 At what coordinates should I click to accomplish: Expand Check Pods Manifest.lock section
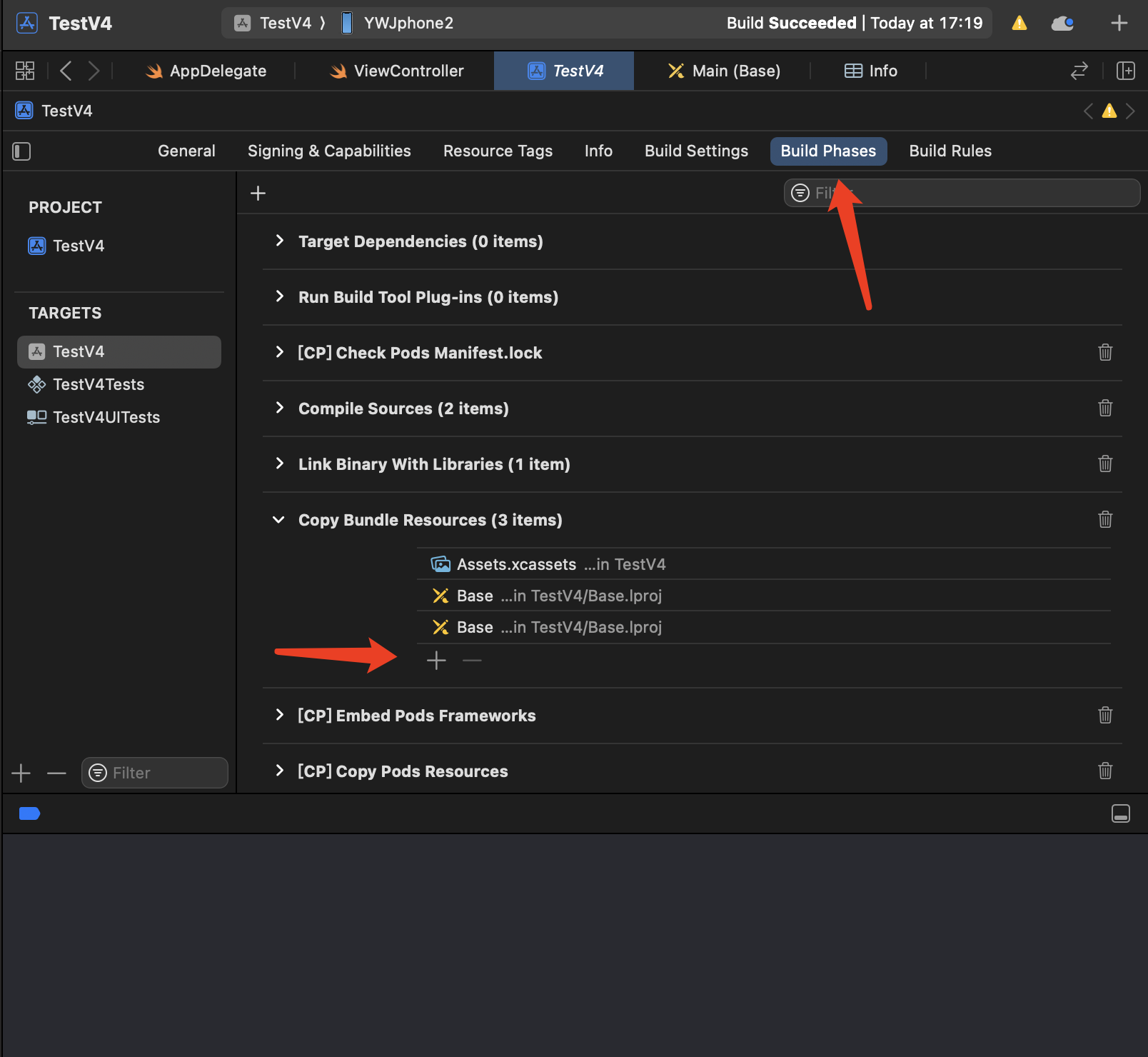tap(280, 352)
